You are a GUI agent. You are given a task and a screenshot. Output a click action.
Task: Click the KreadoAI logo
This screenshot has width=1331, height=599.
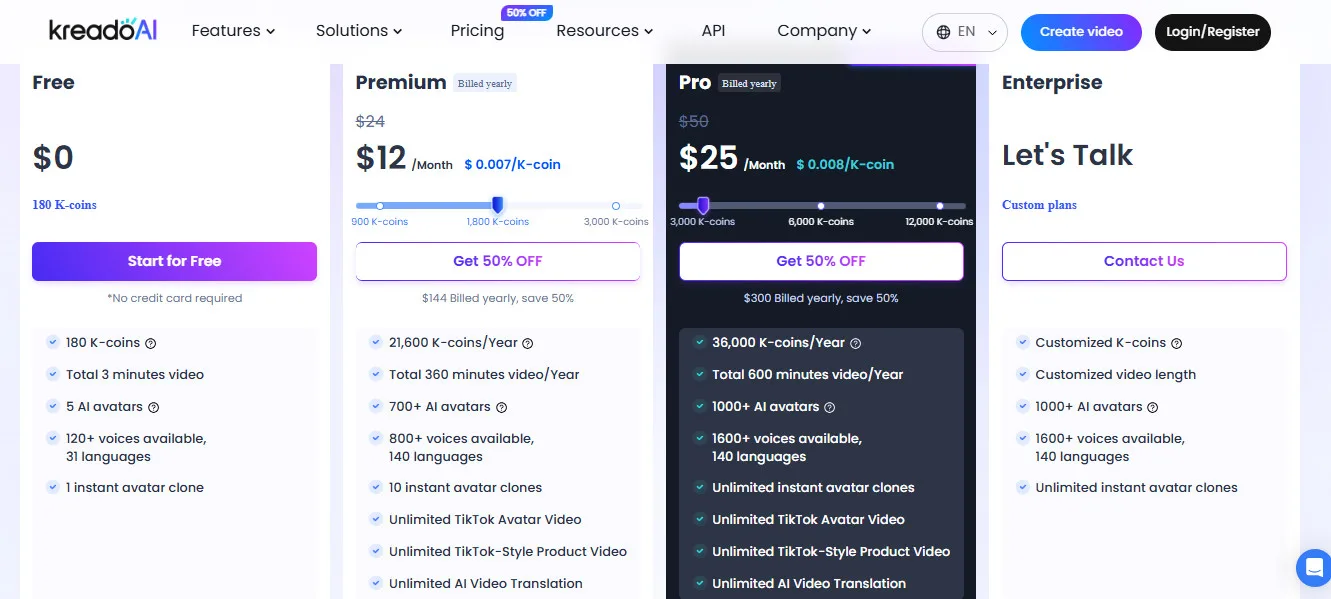tap(101, 30)
